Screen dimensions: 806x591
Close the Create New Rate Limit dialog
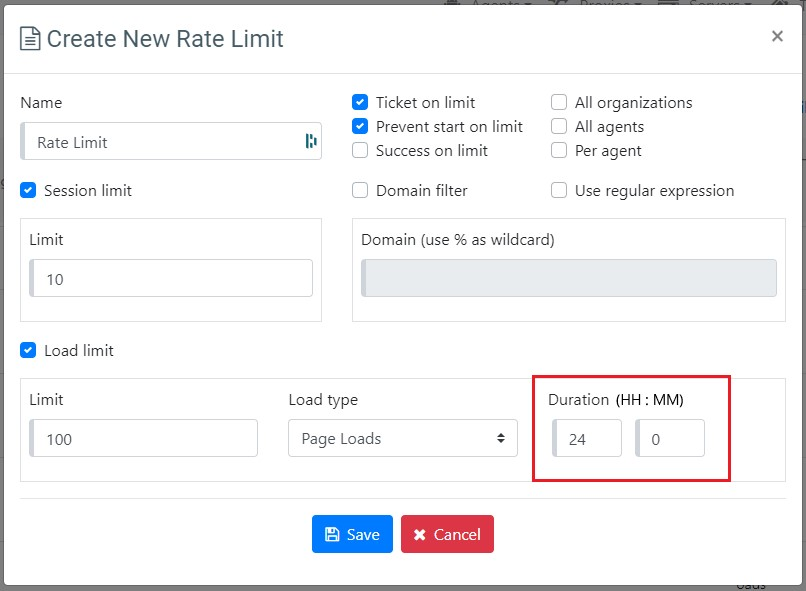776,37
